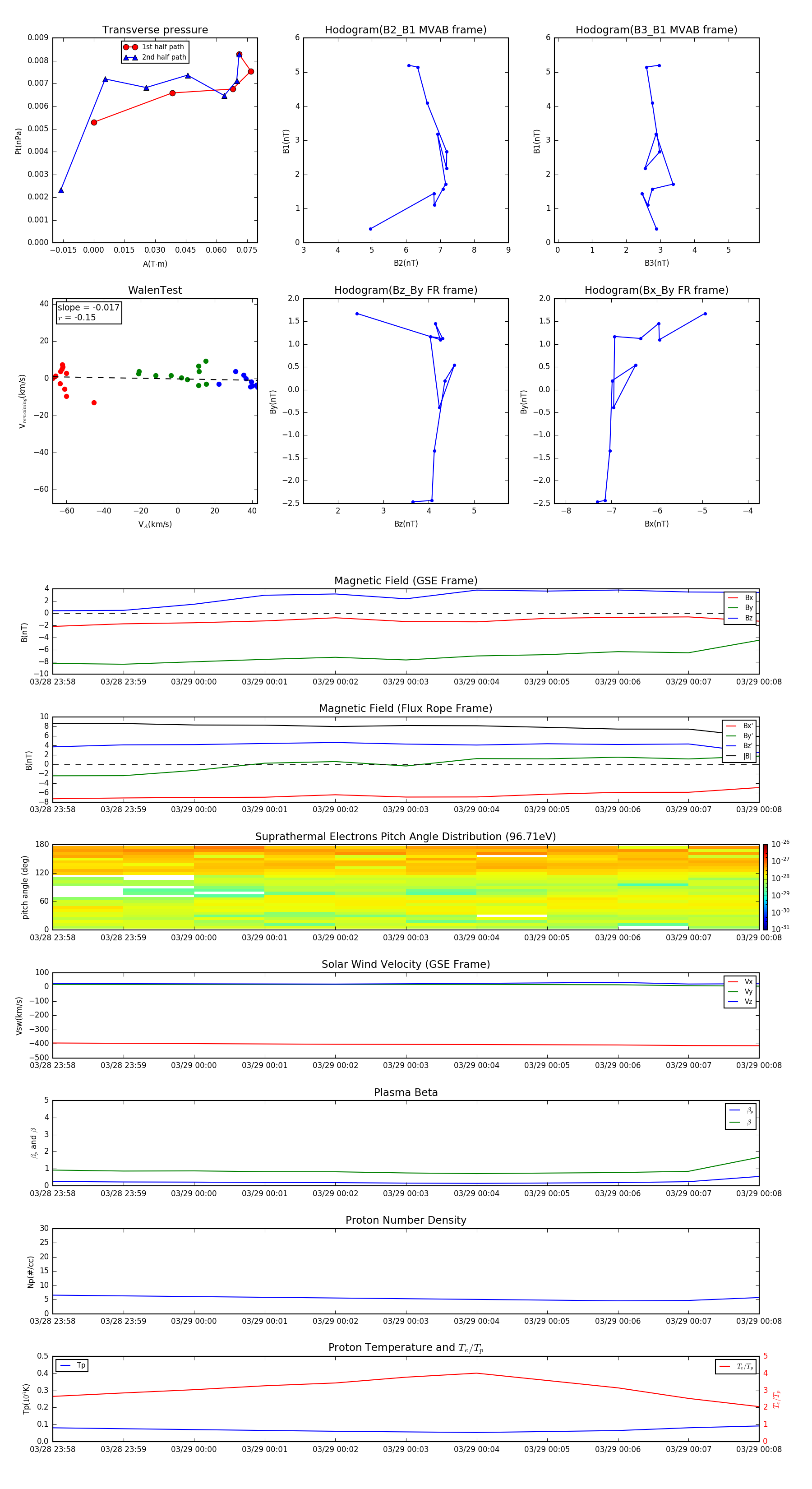Viewport: 812px width, 1489px height.
Task: Click the 'Magnetic Field (GSE Frame)' title
Action: pos(406,581)
